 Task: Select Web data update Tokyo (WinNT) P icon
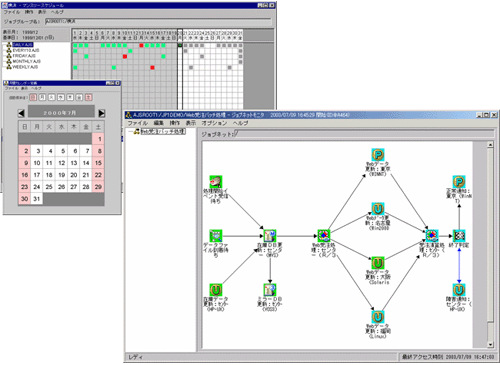coord(378,155)
